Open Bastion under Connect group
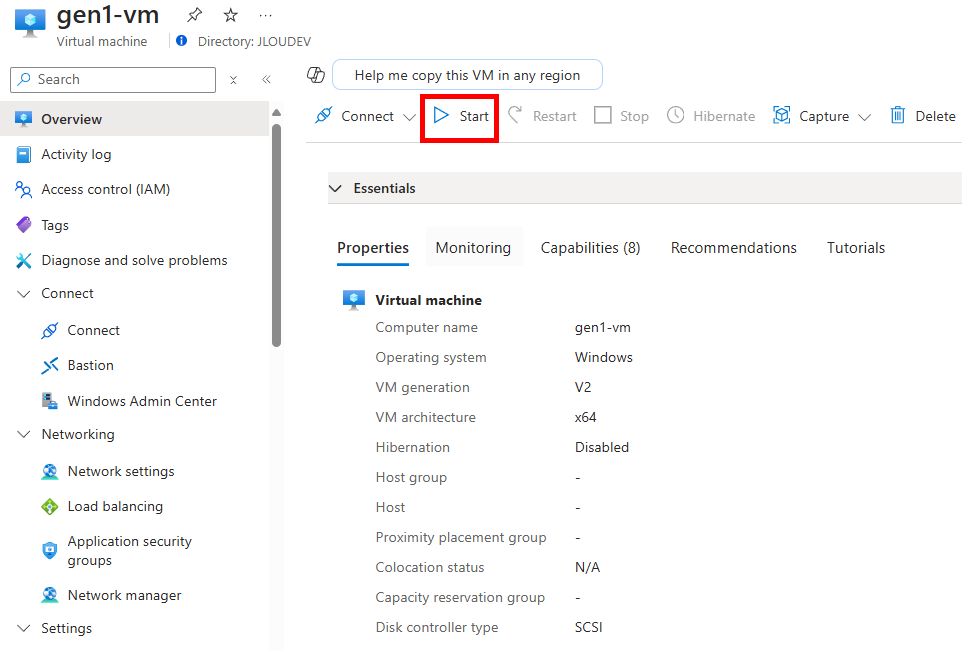The width and height of the screenshot is (962, 651). click(x=90, y=366)
